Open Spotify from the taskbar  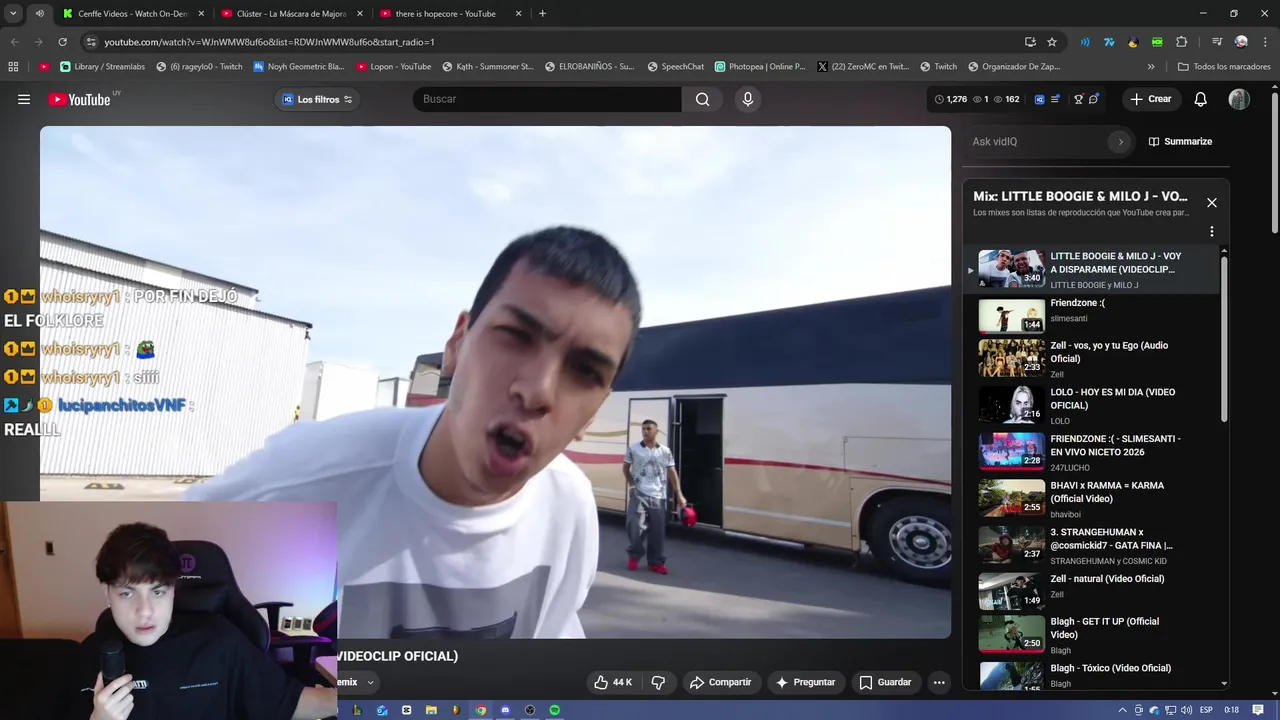pos(554,710)
